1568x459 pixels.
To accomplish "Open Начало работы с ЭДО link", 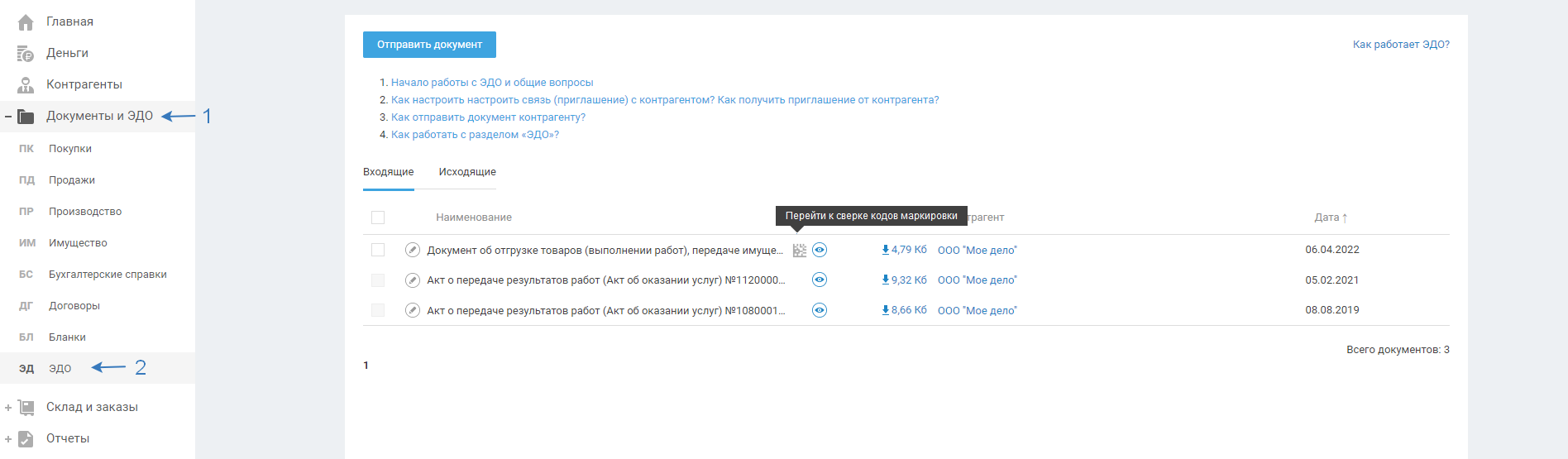I will (492, 83).
